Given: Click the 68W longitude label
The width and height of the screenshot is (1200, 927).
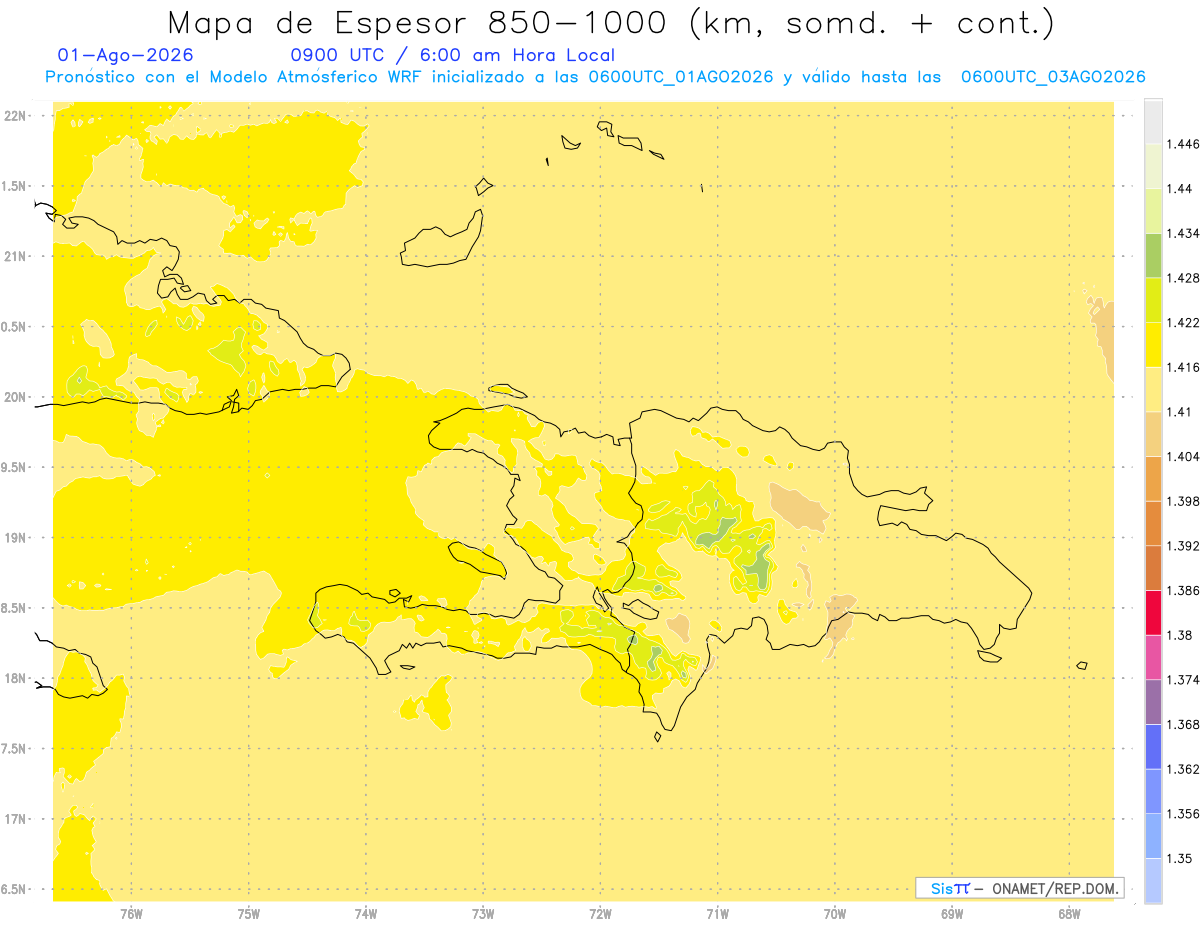Looking at the screenshot, I should pos(1069,913).
